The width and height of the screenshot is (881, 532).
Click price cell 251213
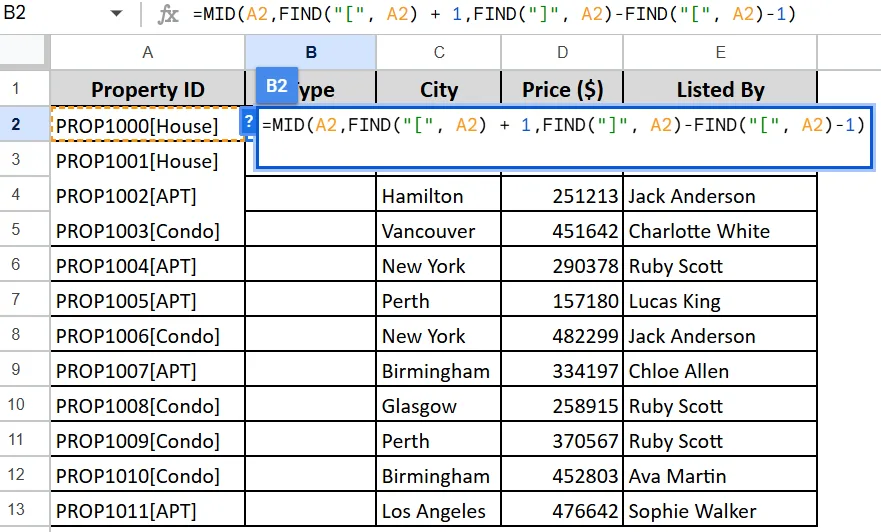coord(562,195)
